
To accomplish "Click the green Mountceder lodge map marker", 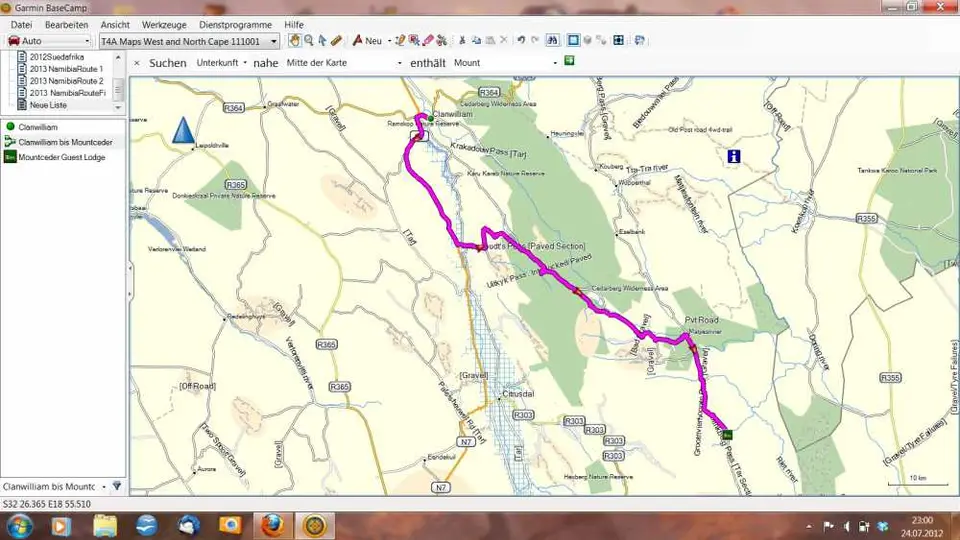I will pyautogui.click(x=727, y=435).
